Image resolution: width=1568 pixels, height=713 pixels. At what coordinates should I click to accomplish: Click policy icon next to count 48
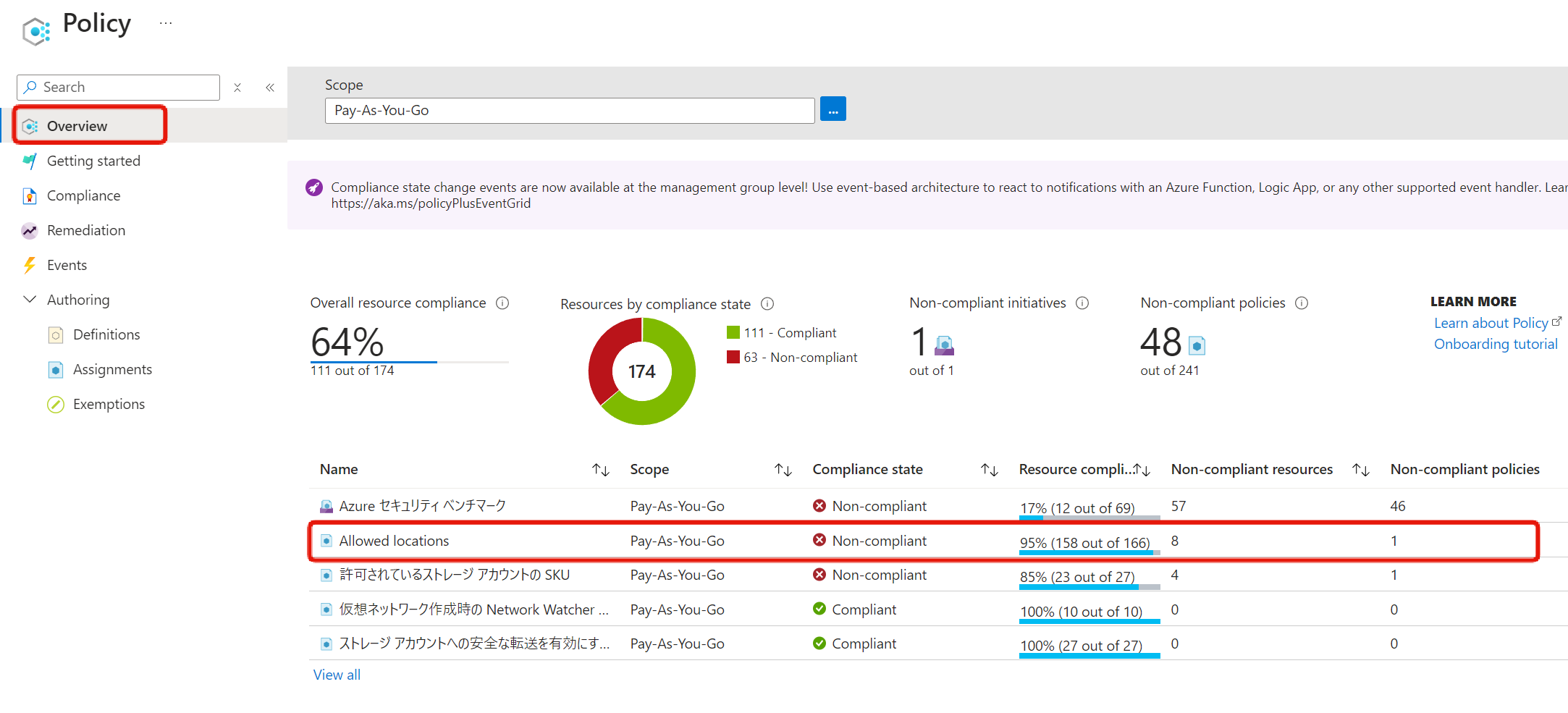(1197, 346)
